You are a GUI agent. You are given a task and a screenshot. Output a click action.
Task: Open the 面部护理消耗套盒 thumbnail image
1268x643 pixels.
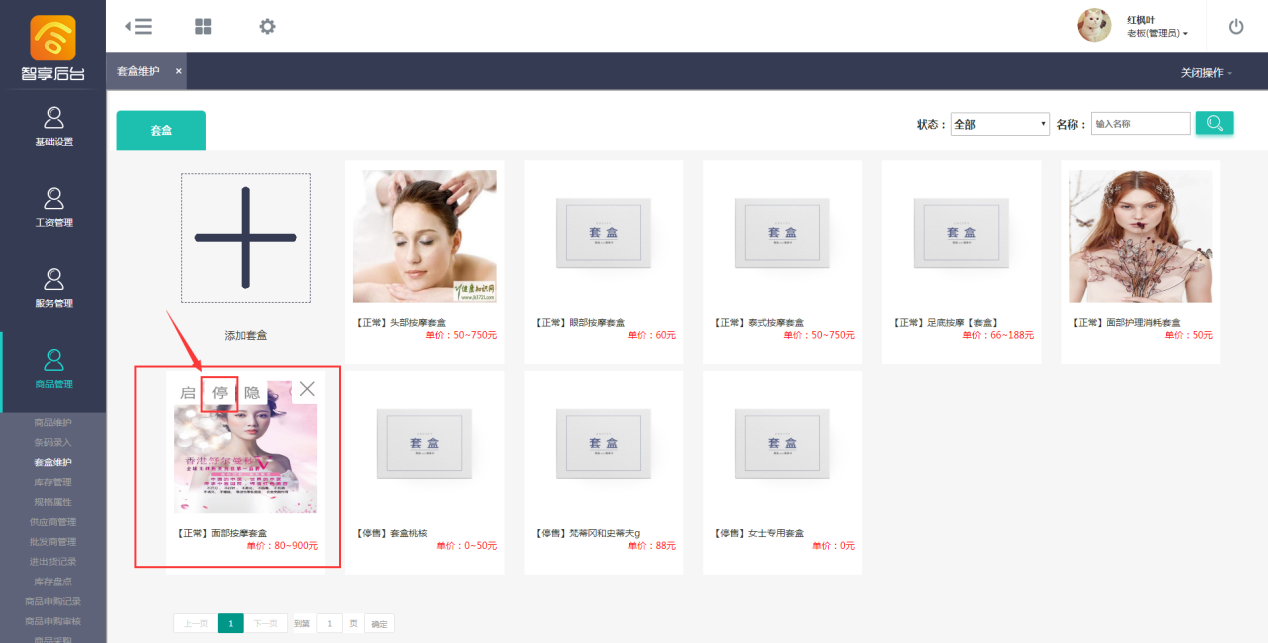click(x=1141, y=236)
